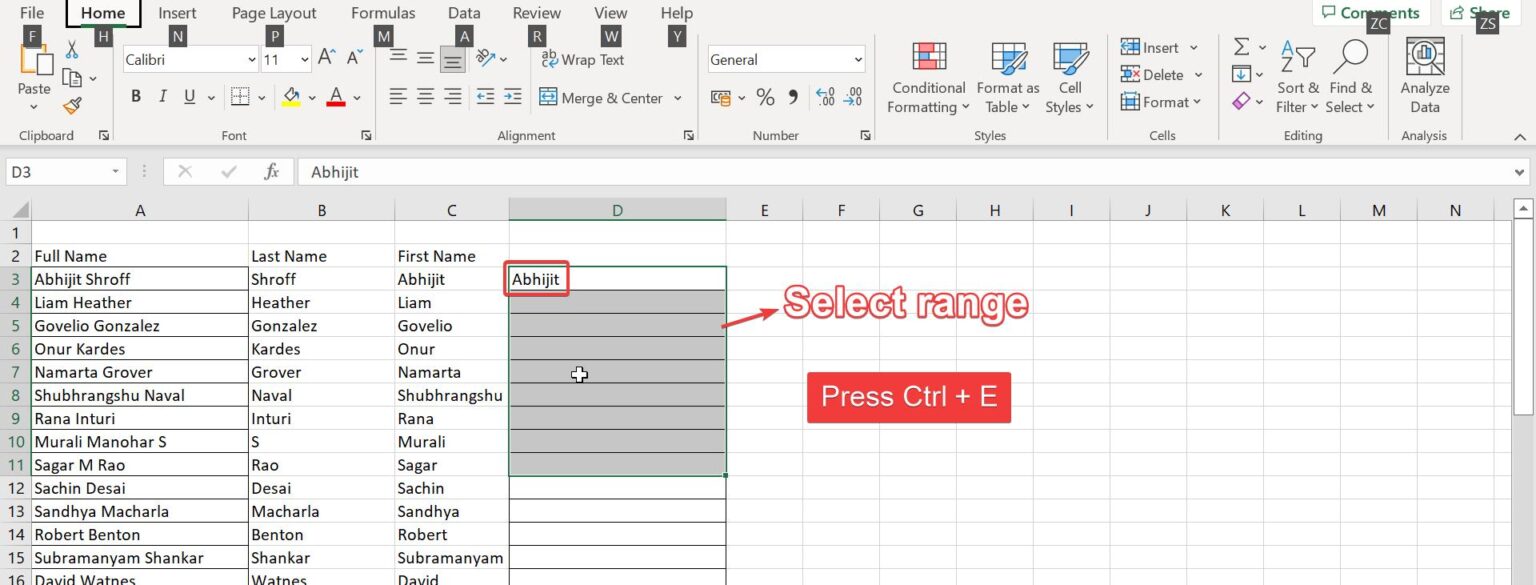Apply Percent Style number format

766,98
